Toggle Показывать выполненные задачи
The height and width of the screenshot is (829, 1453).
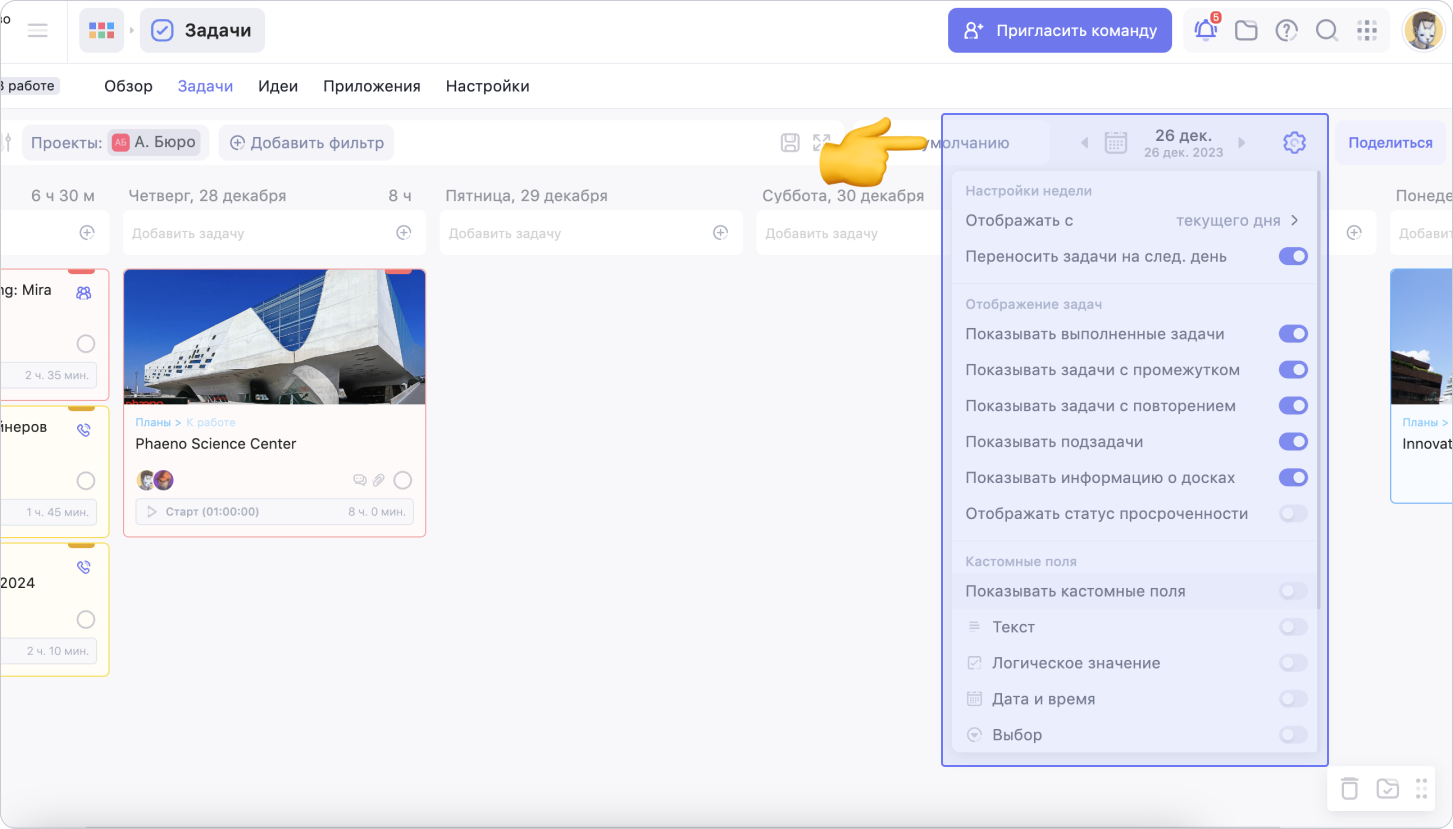tap(1293, 334)
